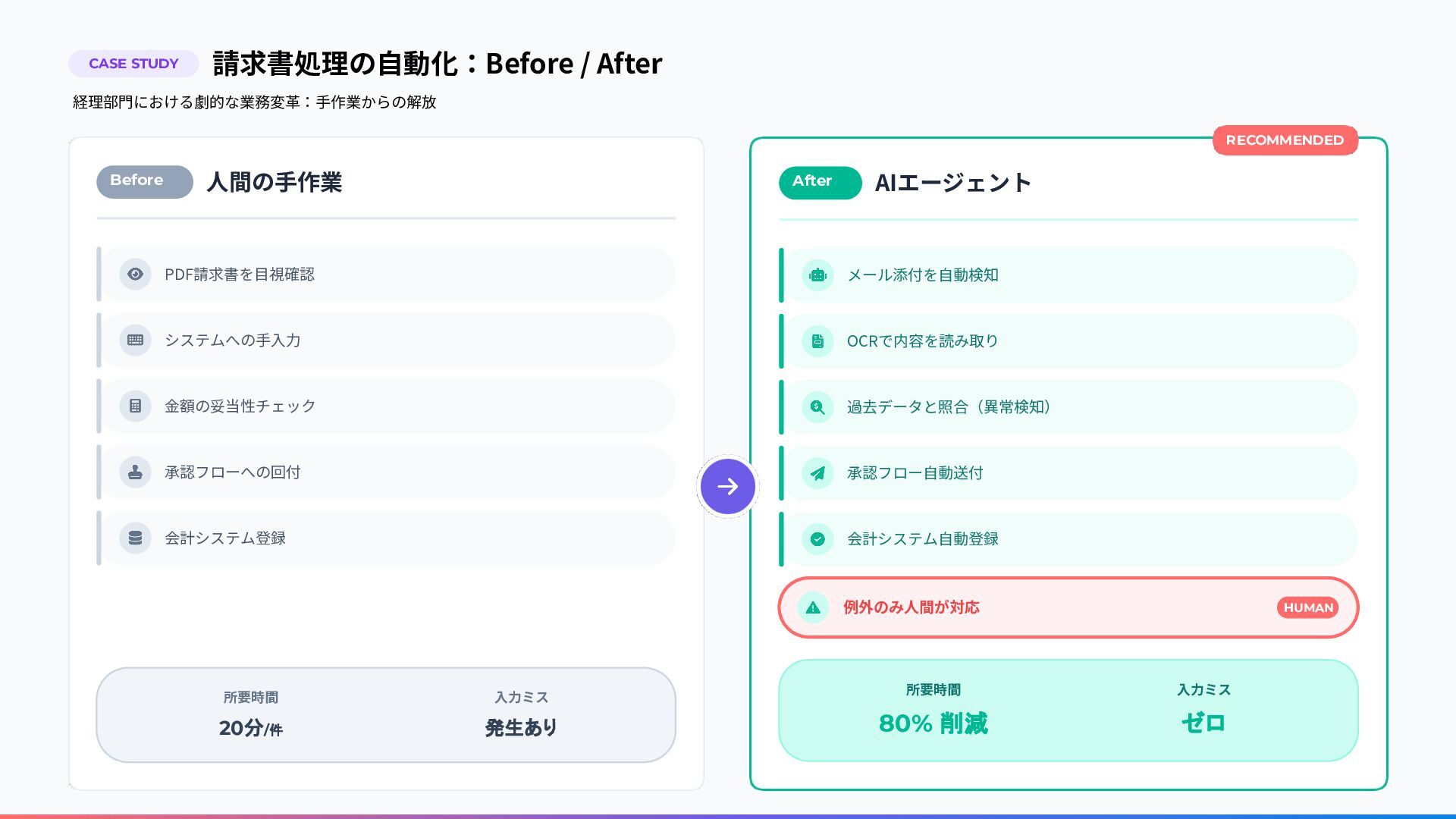Click the robot icon for メール添付を自動検知
The width and height of the screenshot is (1456, 819).
[x=817, y=275]
